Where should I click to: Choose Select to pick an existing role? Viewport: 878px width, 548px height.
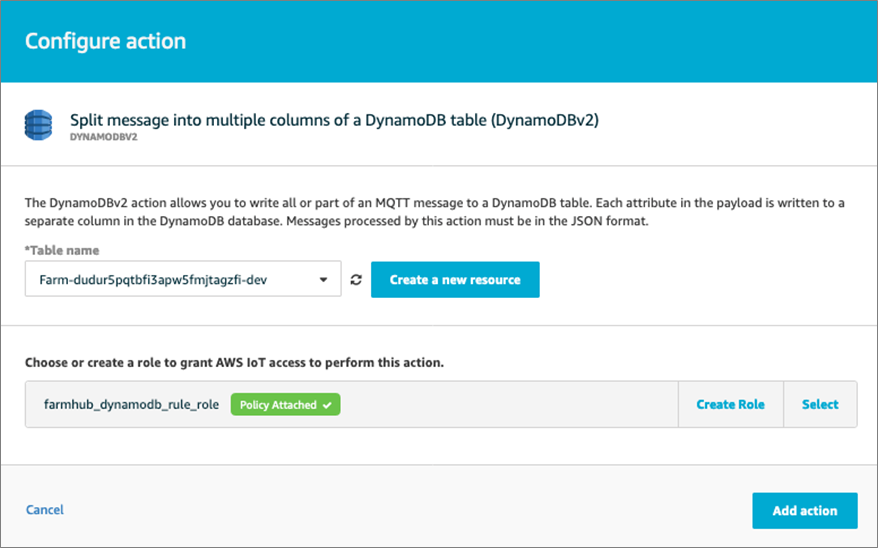tap(820, 404)
